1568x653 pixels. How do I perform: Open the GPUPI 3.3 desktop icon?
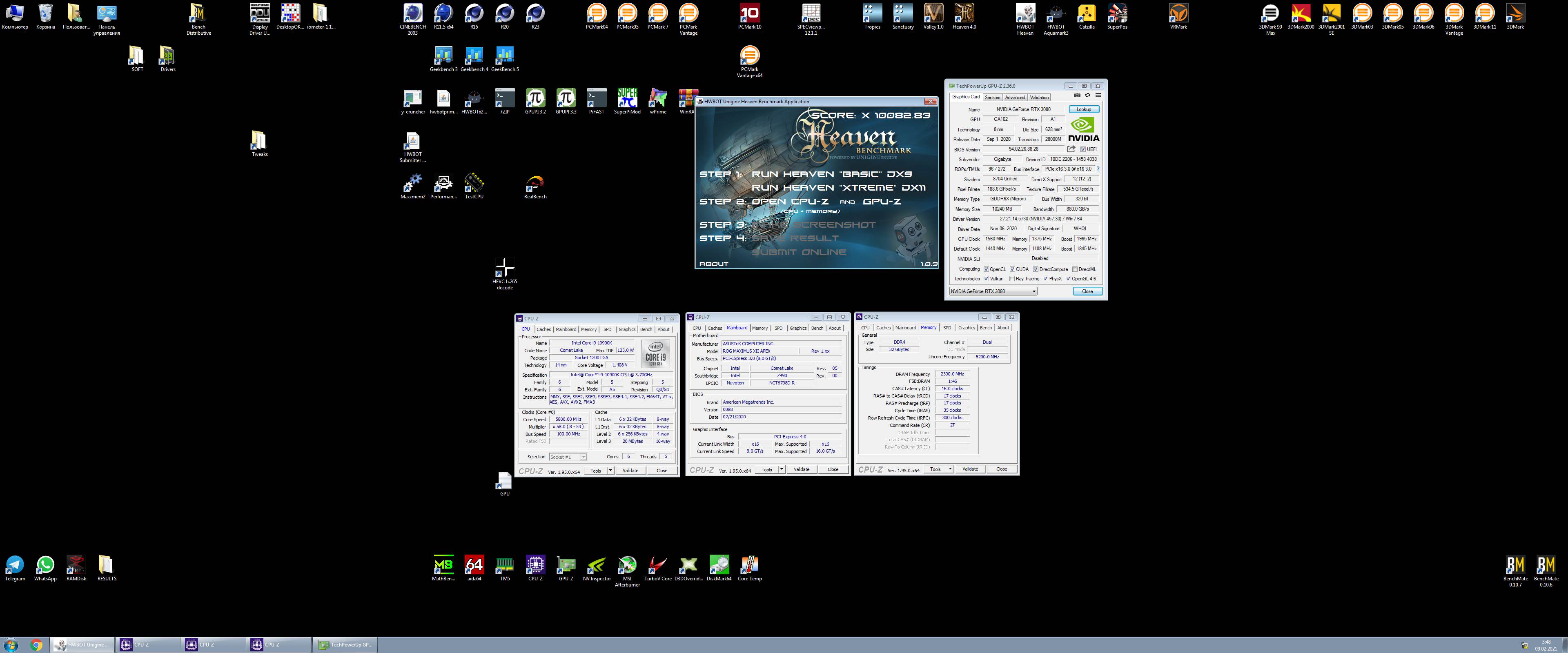click(566, 102)
